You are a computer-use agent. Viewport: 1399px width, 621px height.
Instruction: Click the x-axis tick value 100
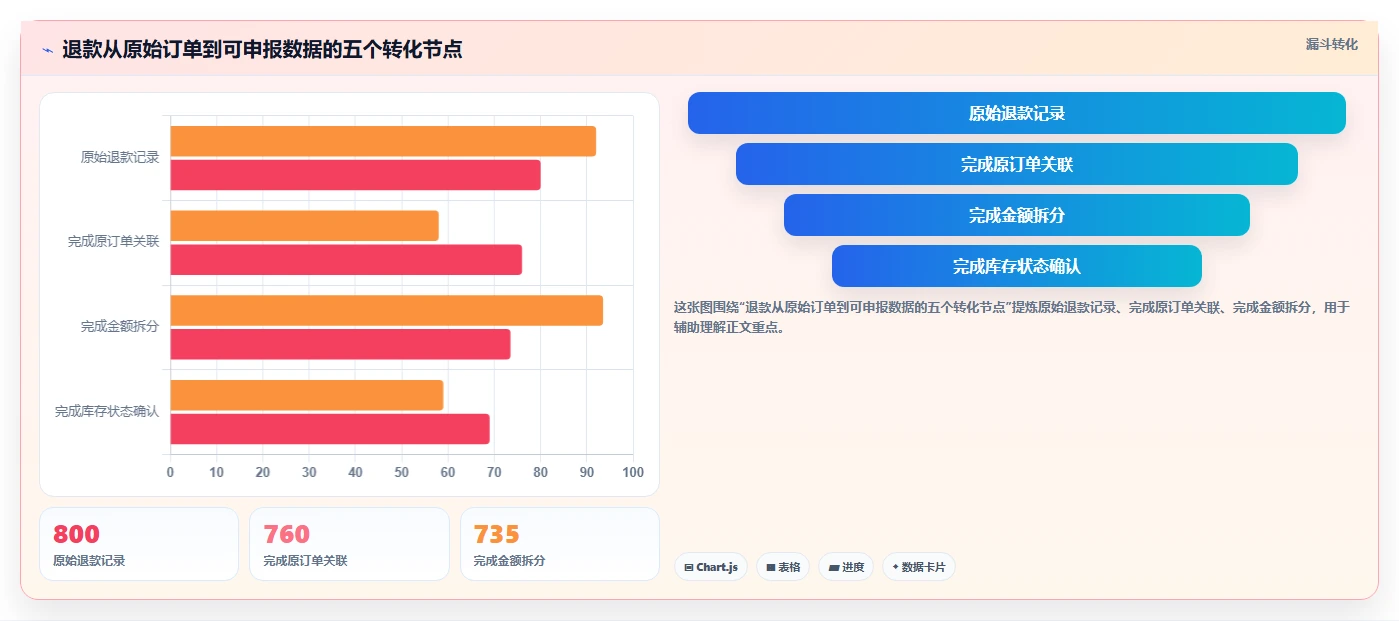pos(632,472)
